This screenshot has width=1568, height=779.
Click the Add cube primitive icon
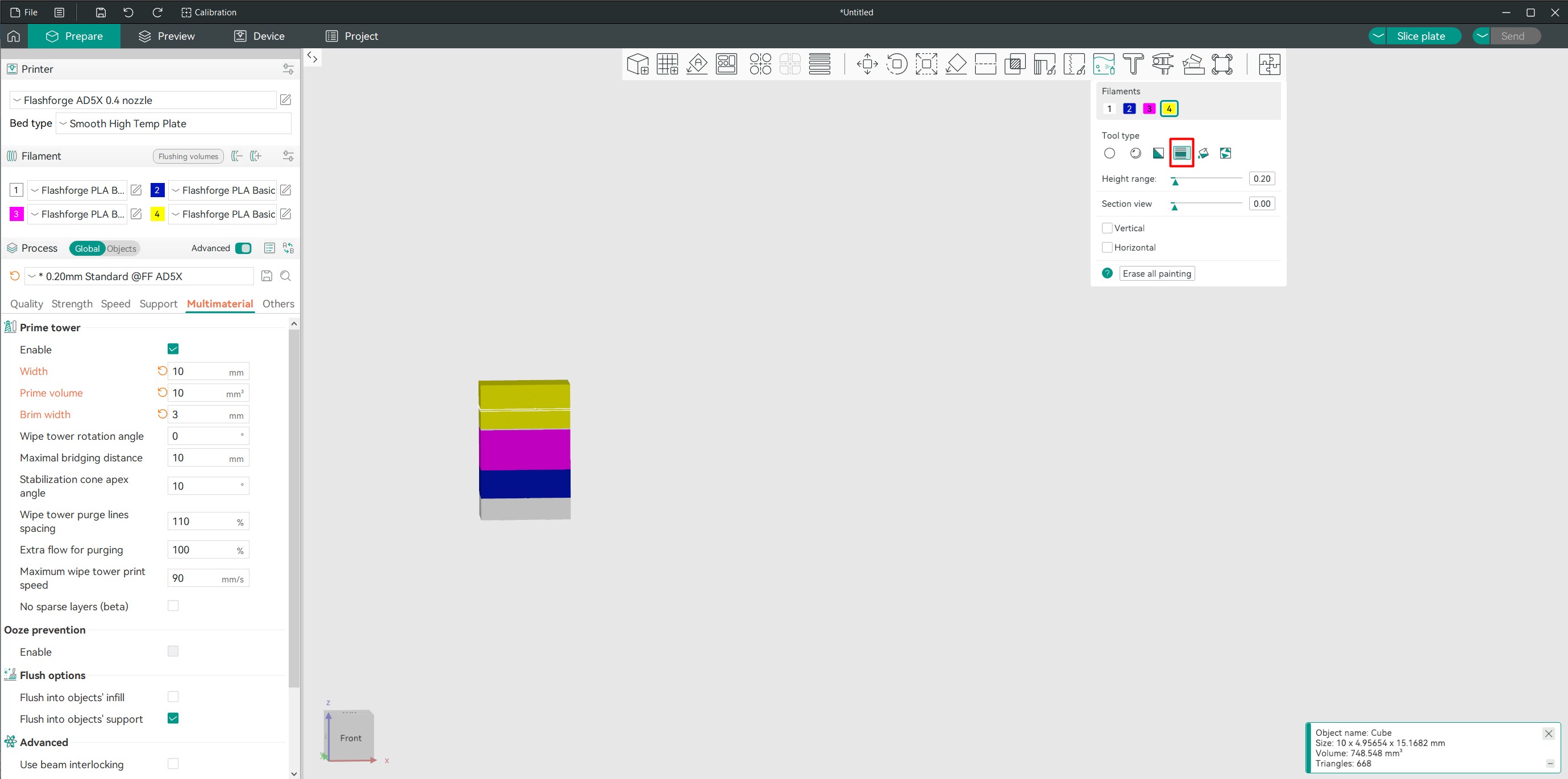point(637,64)
